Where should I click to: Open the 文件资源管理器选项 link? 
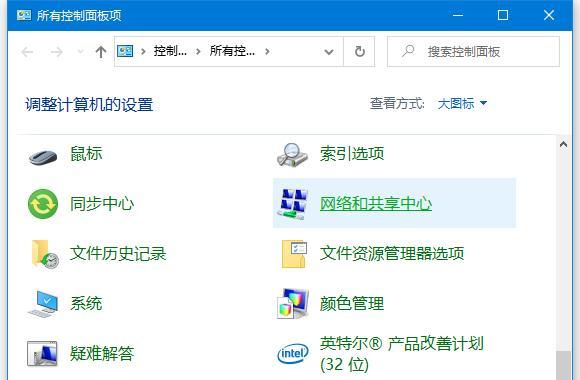coord(392,253)
